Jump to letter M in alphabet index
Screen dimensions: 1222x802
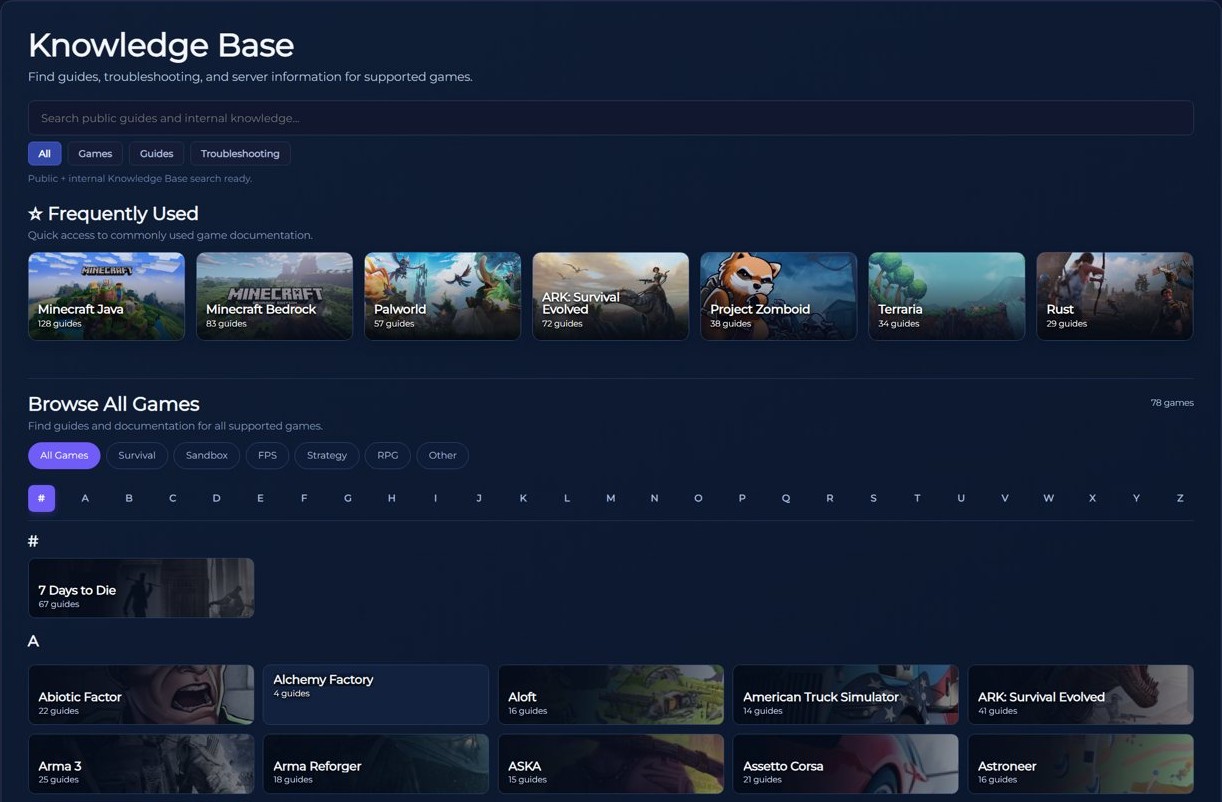(x=610, y=498)
